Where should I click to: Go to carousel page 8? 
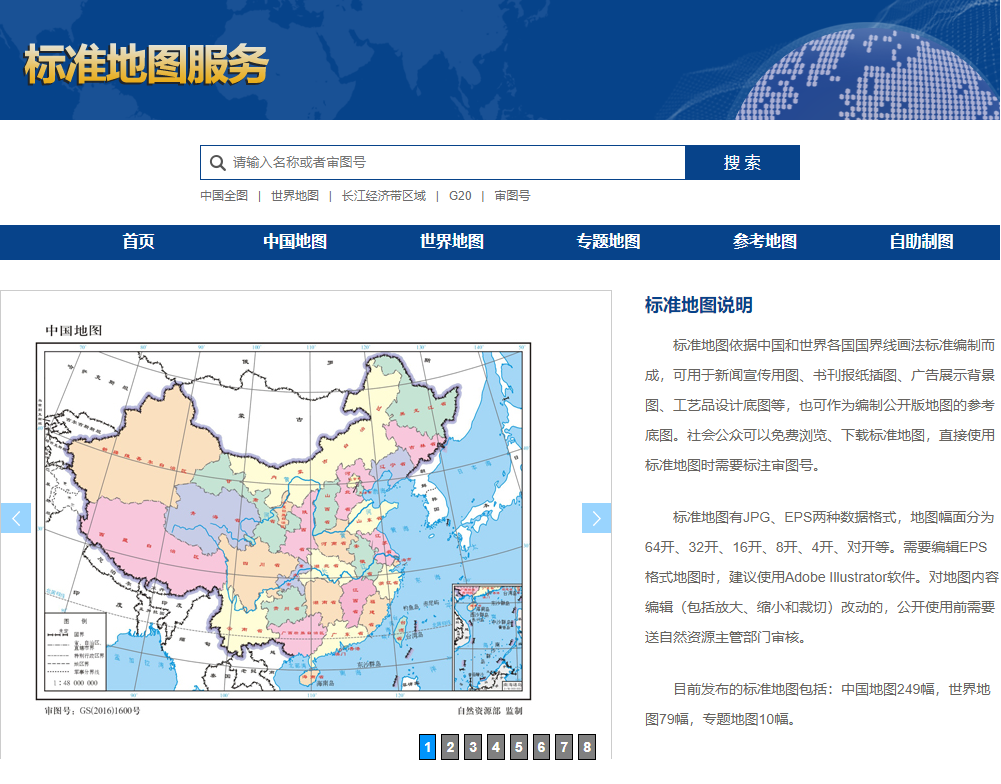pos(588,746)
